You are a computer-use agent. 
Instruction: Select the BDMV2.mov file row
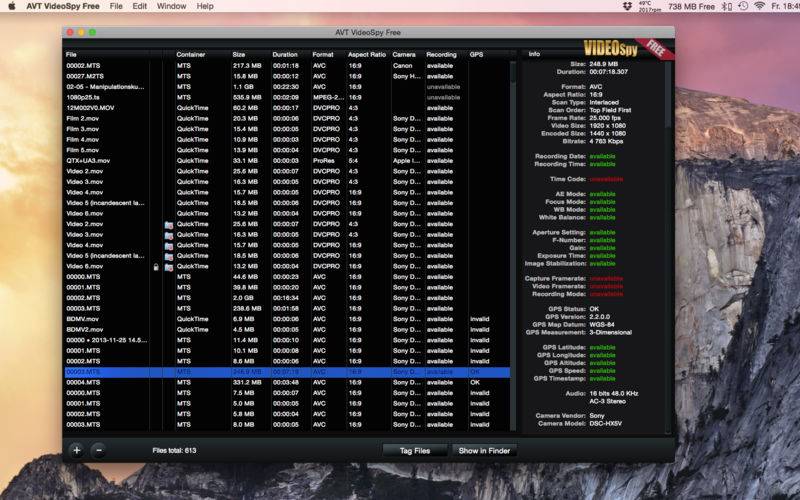click(287, 330)
